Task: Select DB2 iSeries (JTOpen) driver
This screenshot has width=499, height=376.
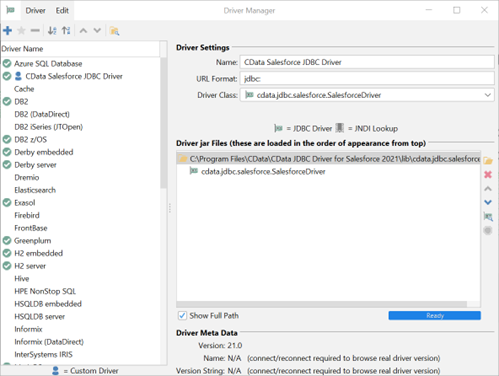Action: pyautogui.click(x=48, y=127)
